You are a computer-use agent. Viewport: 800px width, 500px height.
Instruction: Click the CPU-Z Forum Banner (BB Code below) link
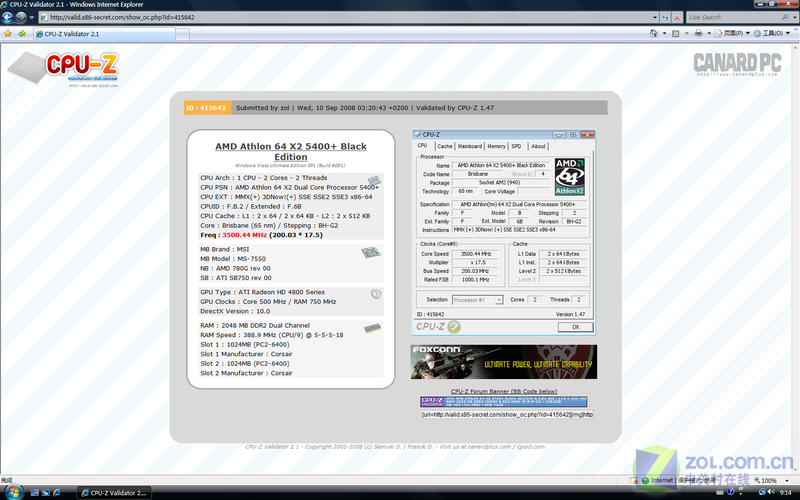[504, 391]
